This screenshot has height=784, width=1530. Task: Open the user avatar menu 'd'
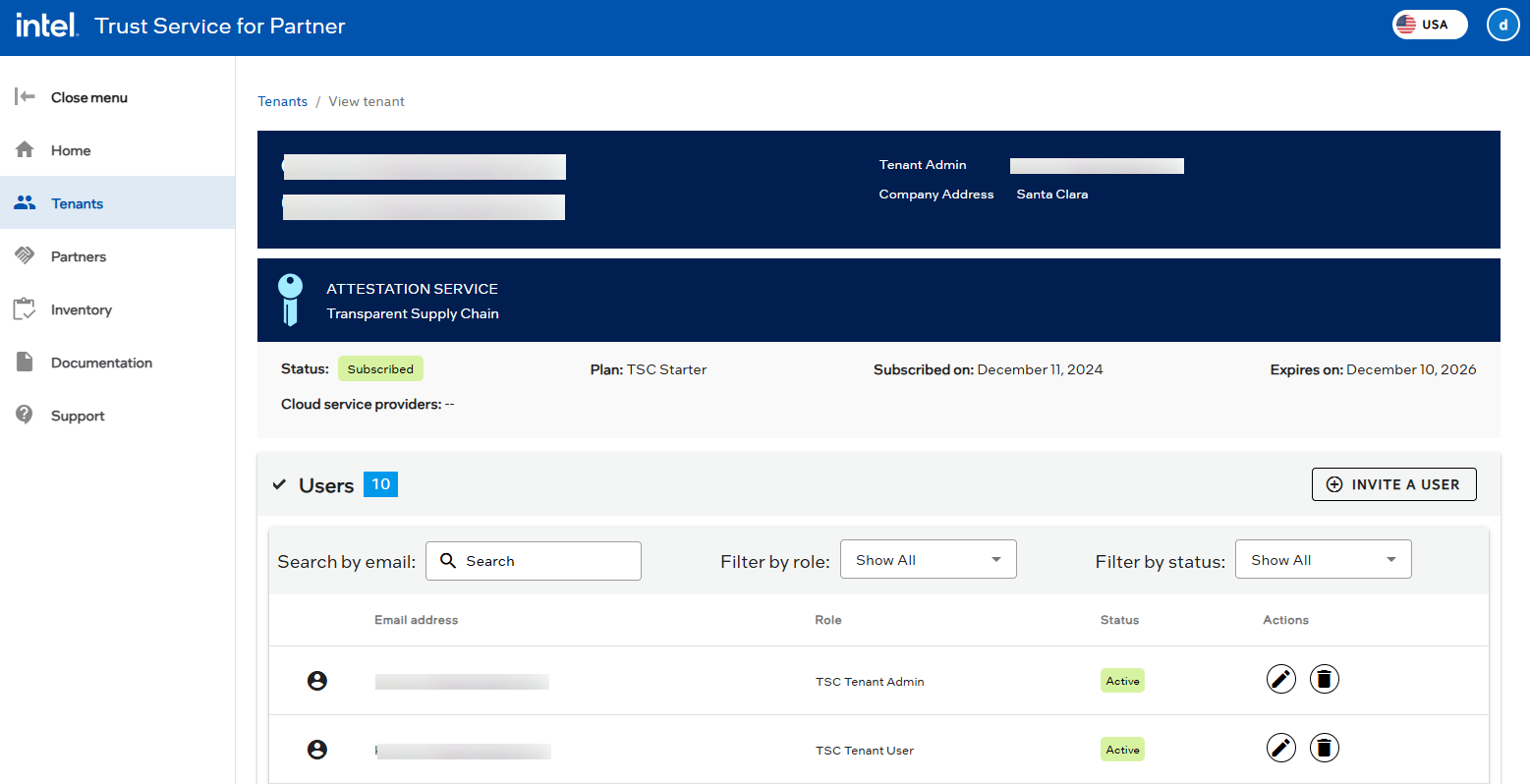pyautogui.click(x=1502, y=25)
